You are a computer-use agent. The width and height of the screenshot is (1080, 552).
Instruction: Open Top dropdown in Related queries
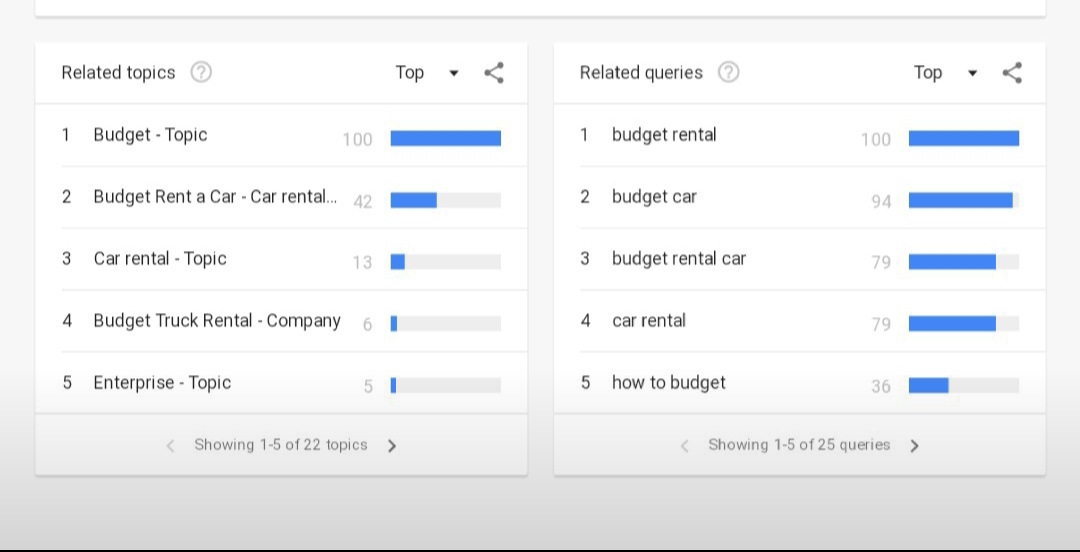(x=944, y=72)
